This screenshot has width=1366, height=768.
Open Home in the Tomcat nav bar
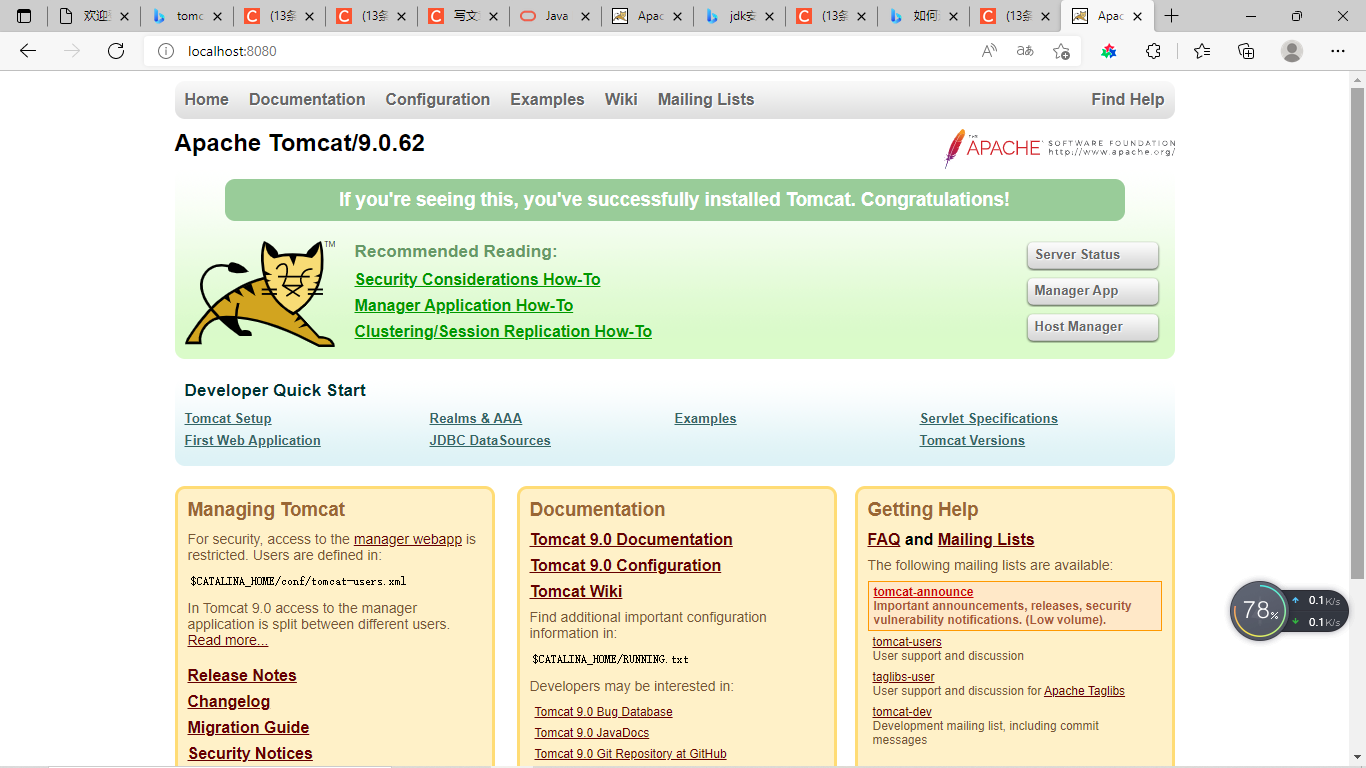coord(206,99)
